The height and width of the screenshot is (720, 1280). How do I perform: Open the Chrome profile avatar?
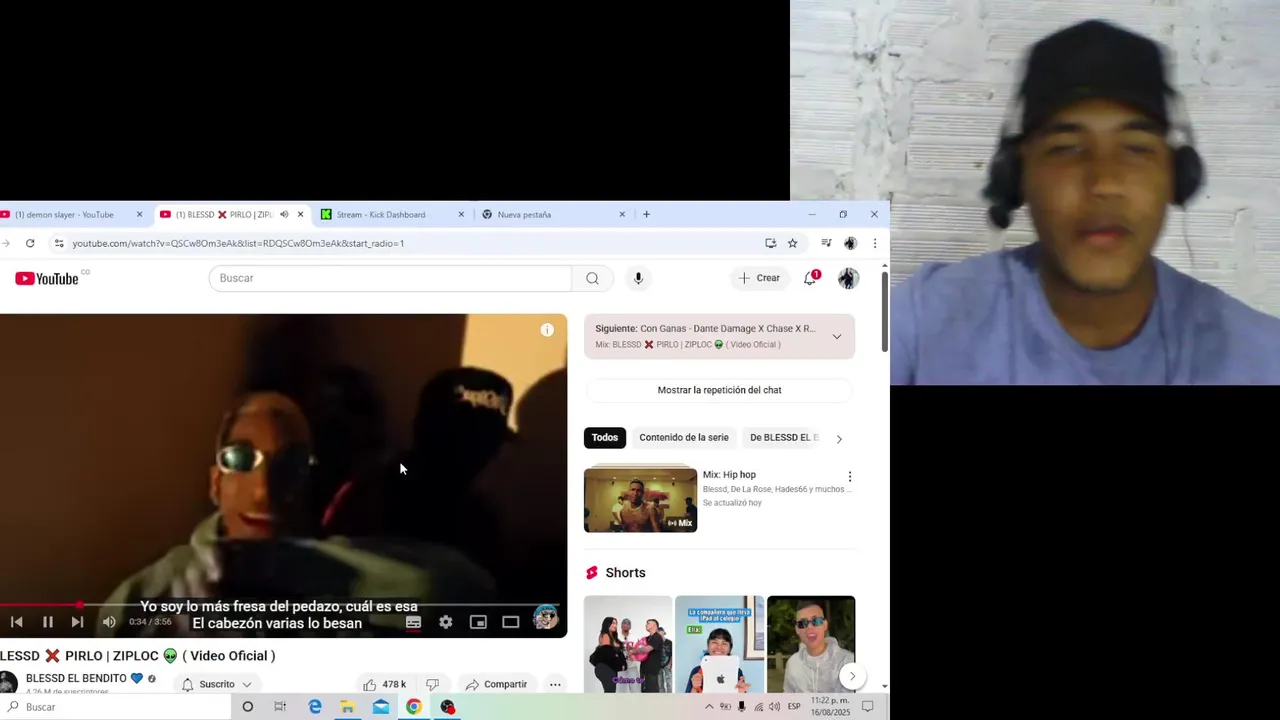tap(850, 243)
